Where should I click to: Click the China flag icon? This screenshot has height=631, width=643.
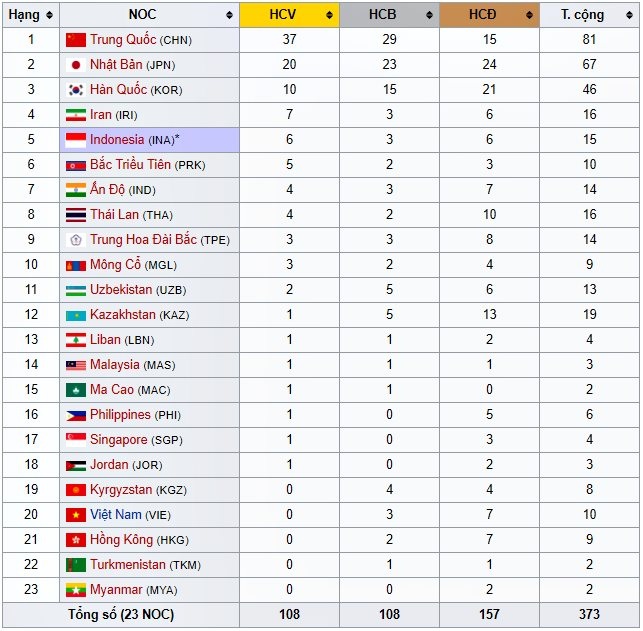click(x=76, y=40)
